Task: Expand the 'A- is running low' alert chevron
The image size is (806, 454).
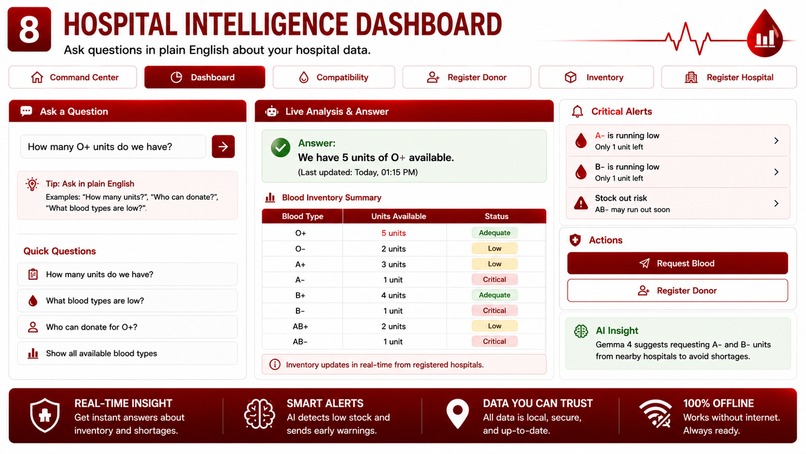Action: click(776, 140)
